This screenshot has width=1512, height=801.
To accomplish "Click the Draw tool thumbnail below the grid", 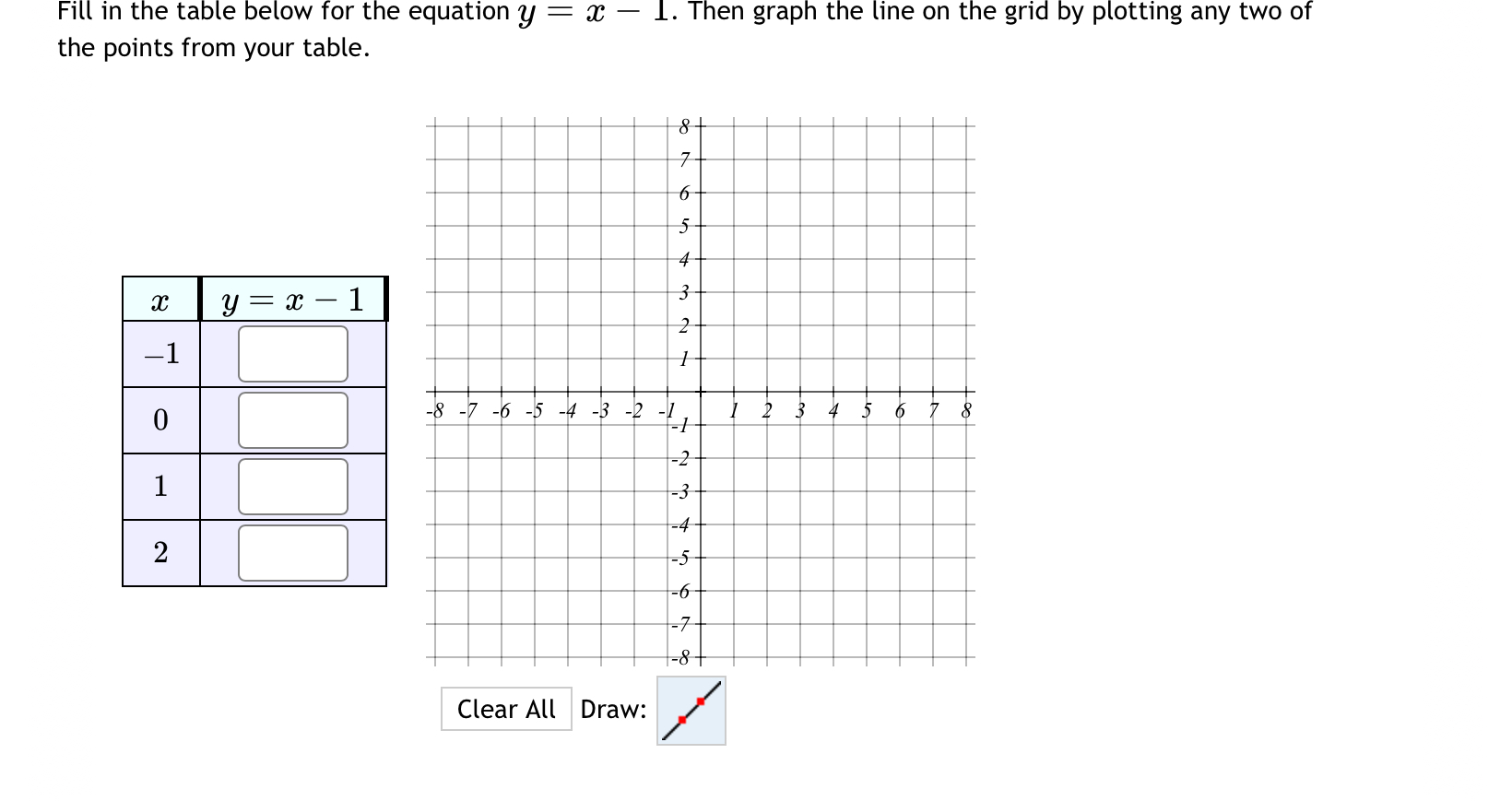I will pos(690,711).
